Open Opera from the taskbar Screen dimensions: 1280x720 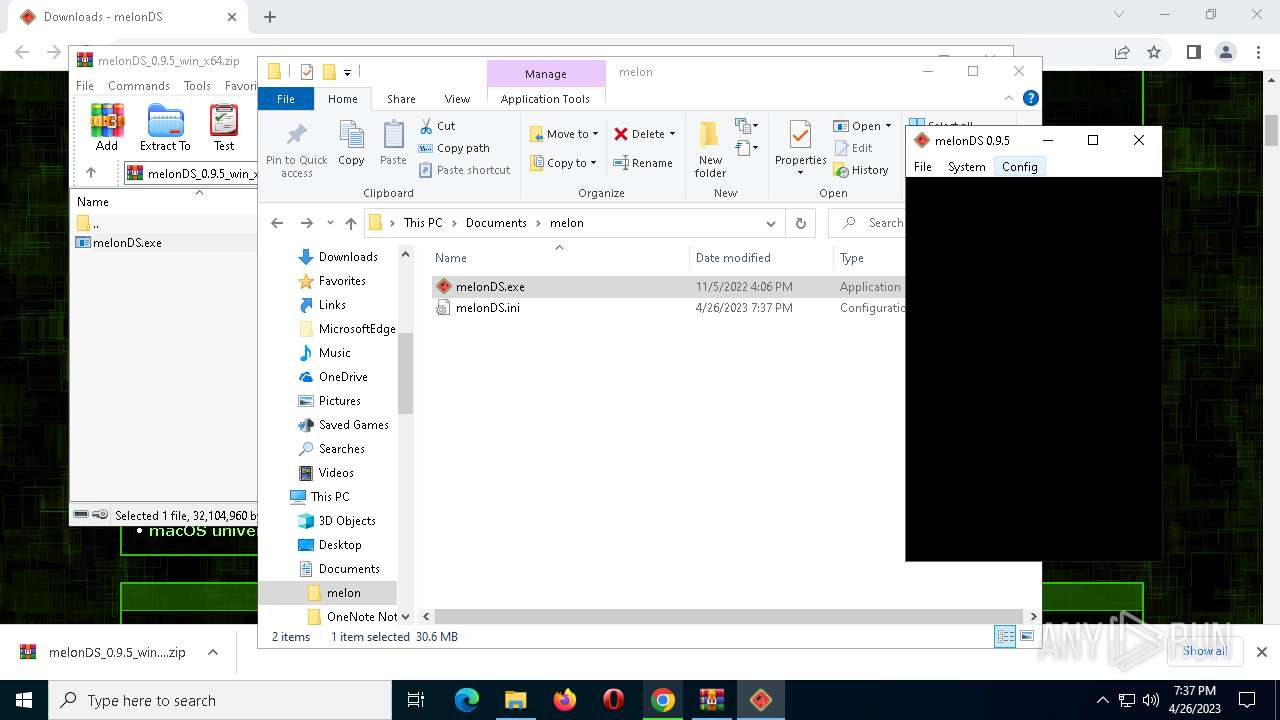coord(614,700)
